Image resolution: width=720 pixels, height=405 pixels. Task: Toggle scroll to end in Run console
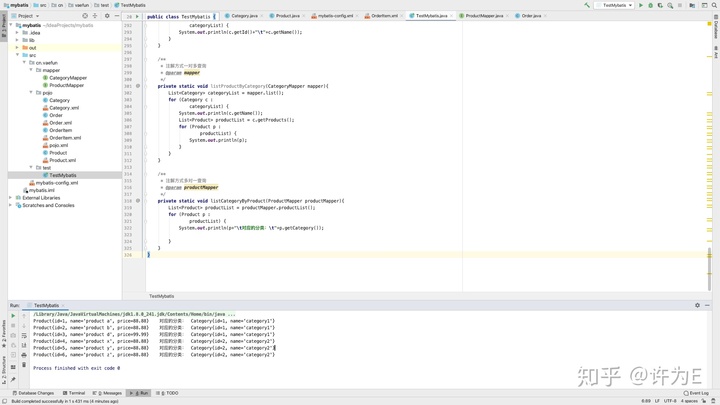[x=24, y=345]
